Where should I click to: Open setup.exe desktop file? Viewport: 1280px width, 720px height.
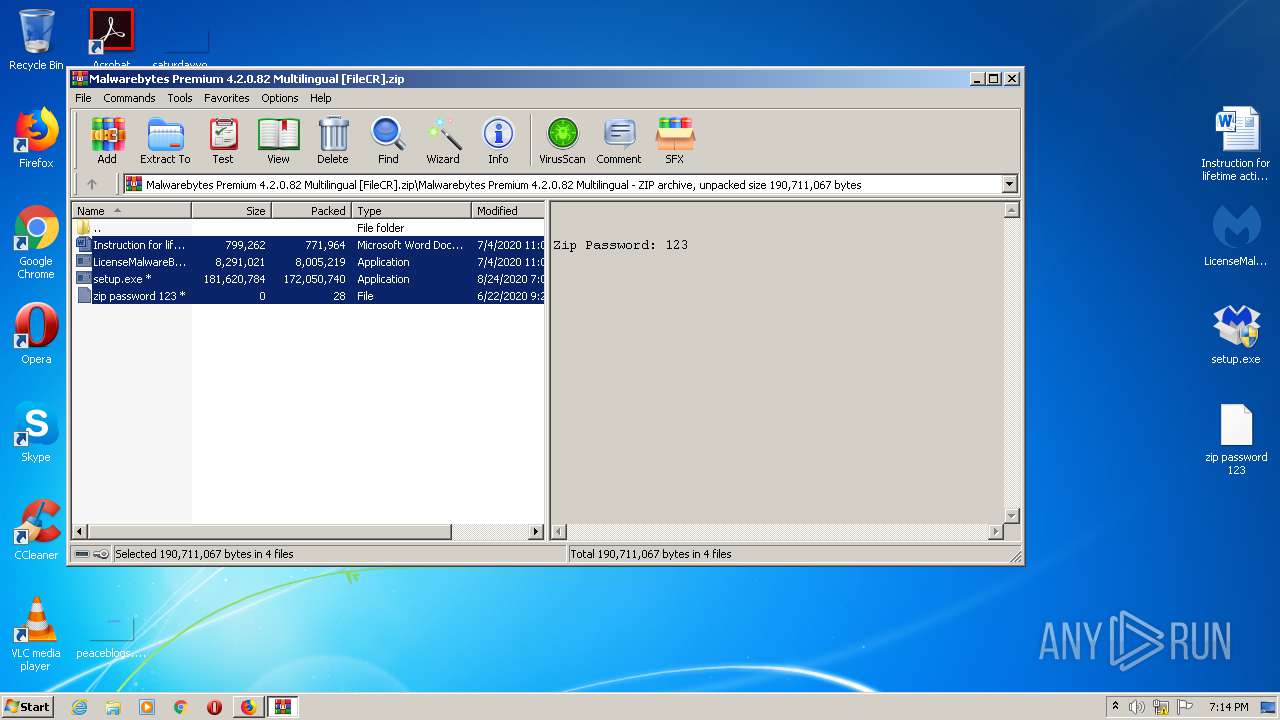(1236, 334)
